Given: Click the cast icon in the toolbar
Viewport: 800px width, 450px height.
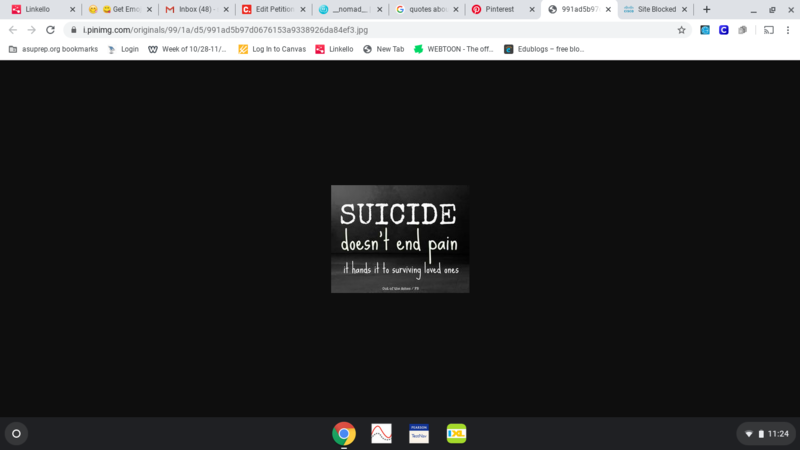Looking at the screenshot, I should tap(768, 30).
